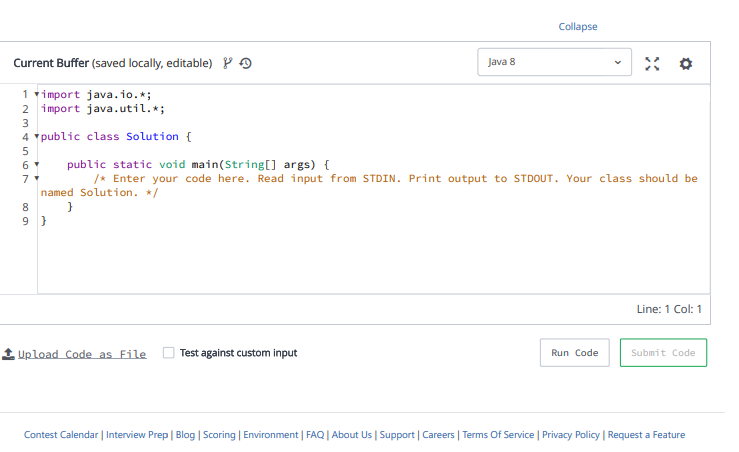Viewport: 739px width, 452px height.
Task: Fold the Solution class at line 4
Action: point(36,137)
